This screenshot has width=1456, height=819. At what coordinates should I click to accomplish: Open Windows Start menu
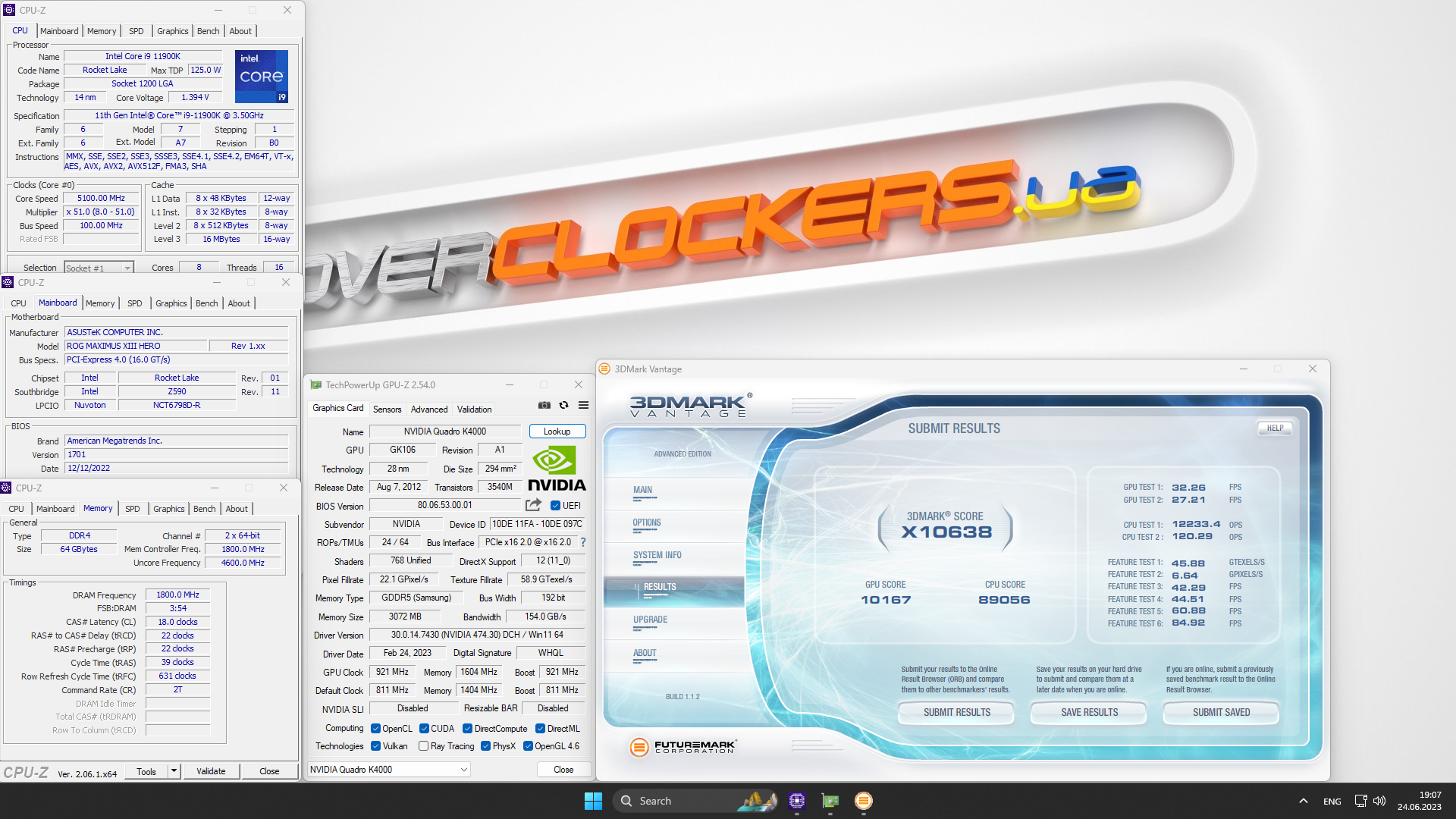[593, 801]
